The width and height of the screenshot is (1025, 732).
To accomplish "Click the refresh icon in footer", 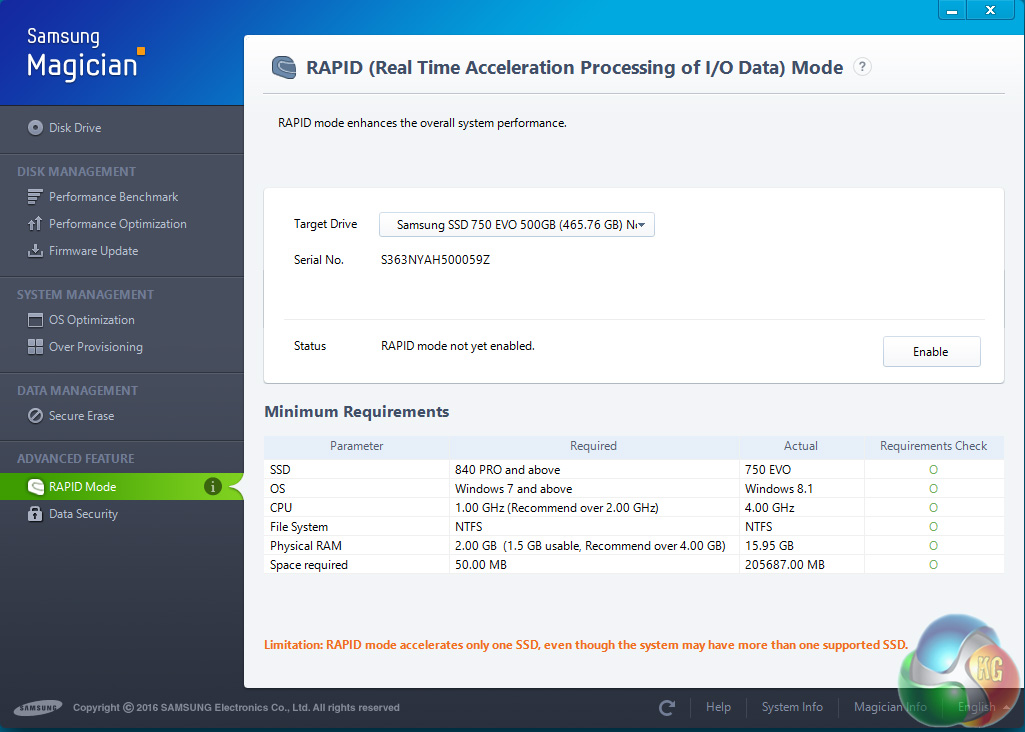I will (x=667, y=707).
